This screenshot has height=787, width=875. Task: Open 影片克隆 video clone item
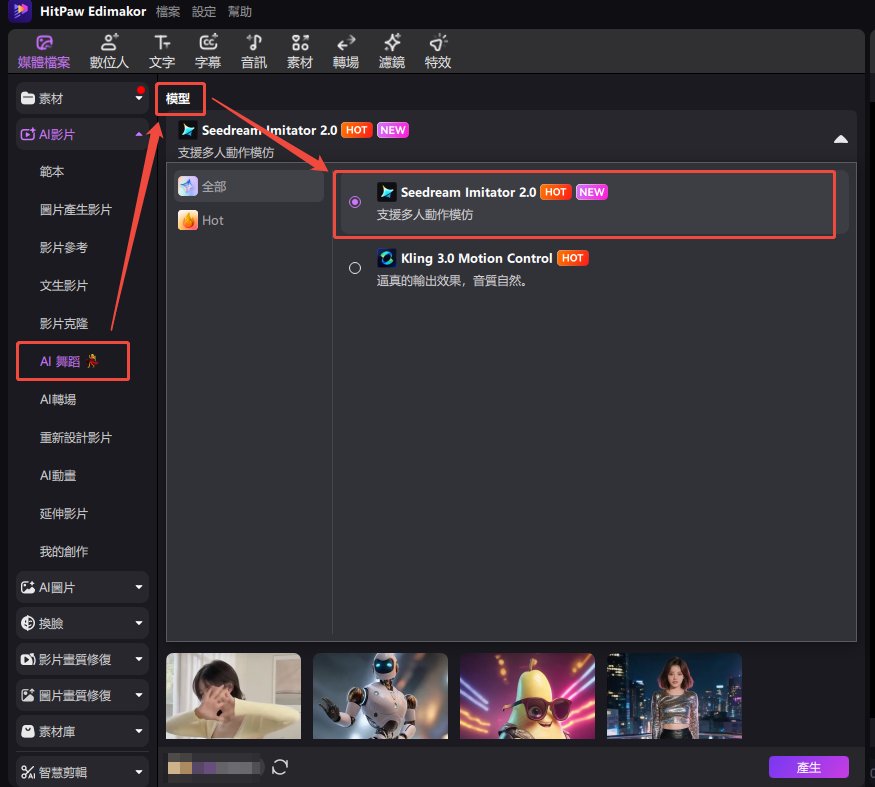coord(64,323)
